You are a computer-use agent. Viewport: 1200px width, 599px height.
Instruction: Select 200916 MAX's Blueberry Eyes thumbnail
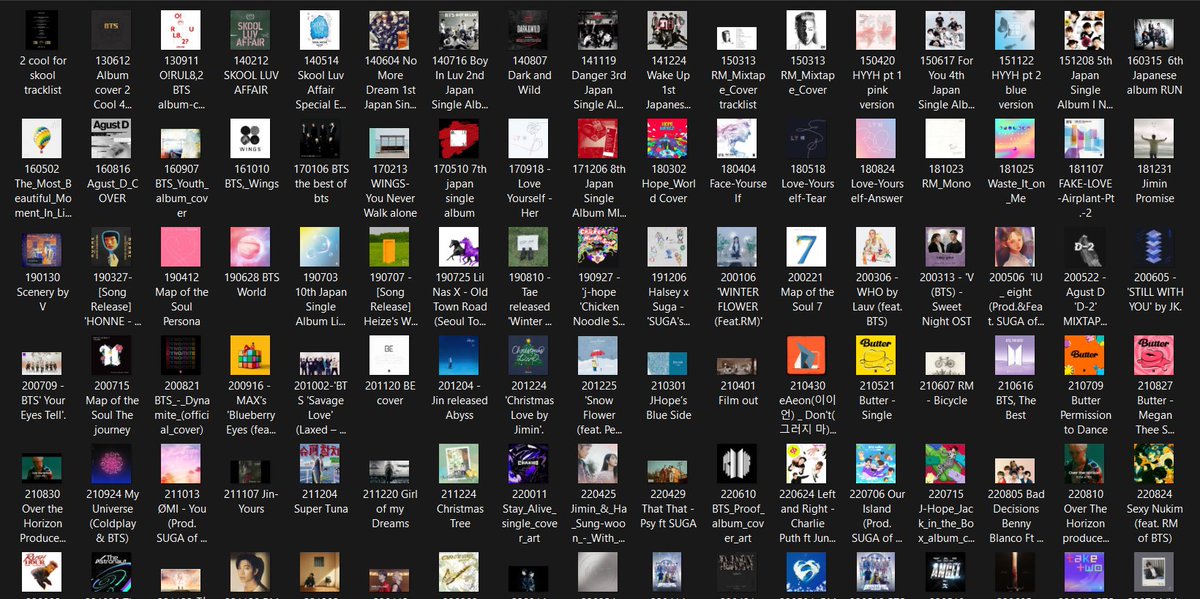pos(251,355)
